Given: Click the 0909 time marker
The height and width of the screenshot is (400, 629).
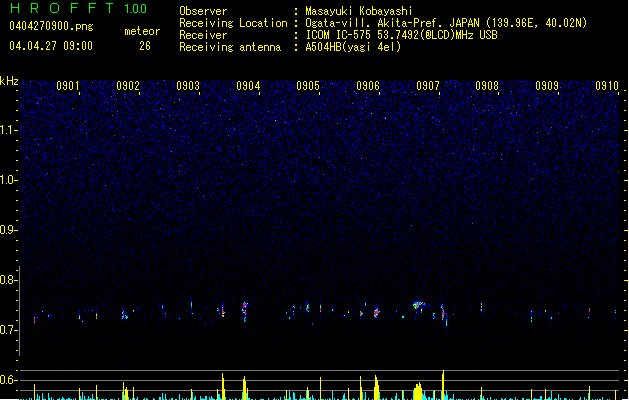Looking at the screenshot, I should pos(547,86).
